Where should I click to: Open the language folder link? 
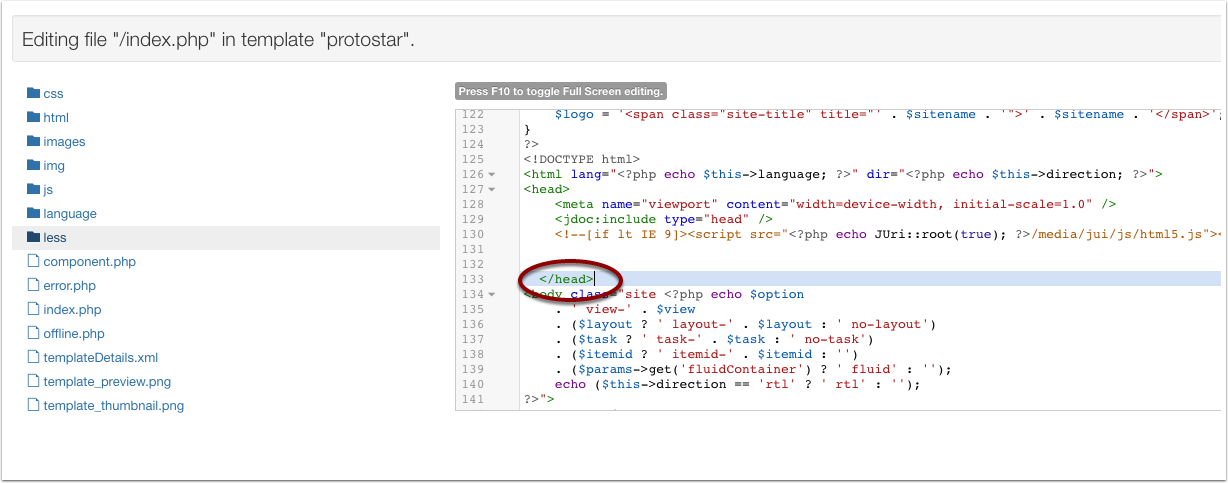70,214
